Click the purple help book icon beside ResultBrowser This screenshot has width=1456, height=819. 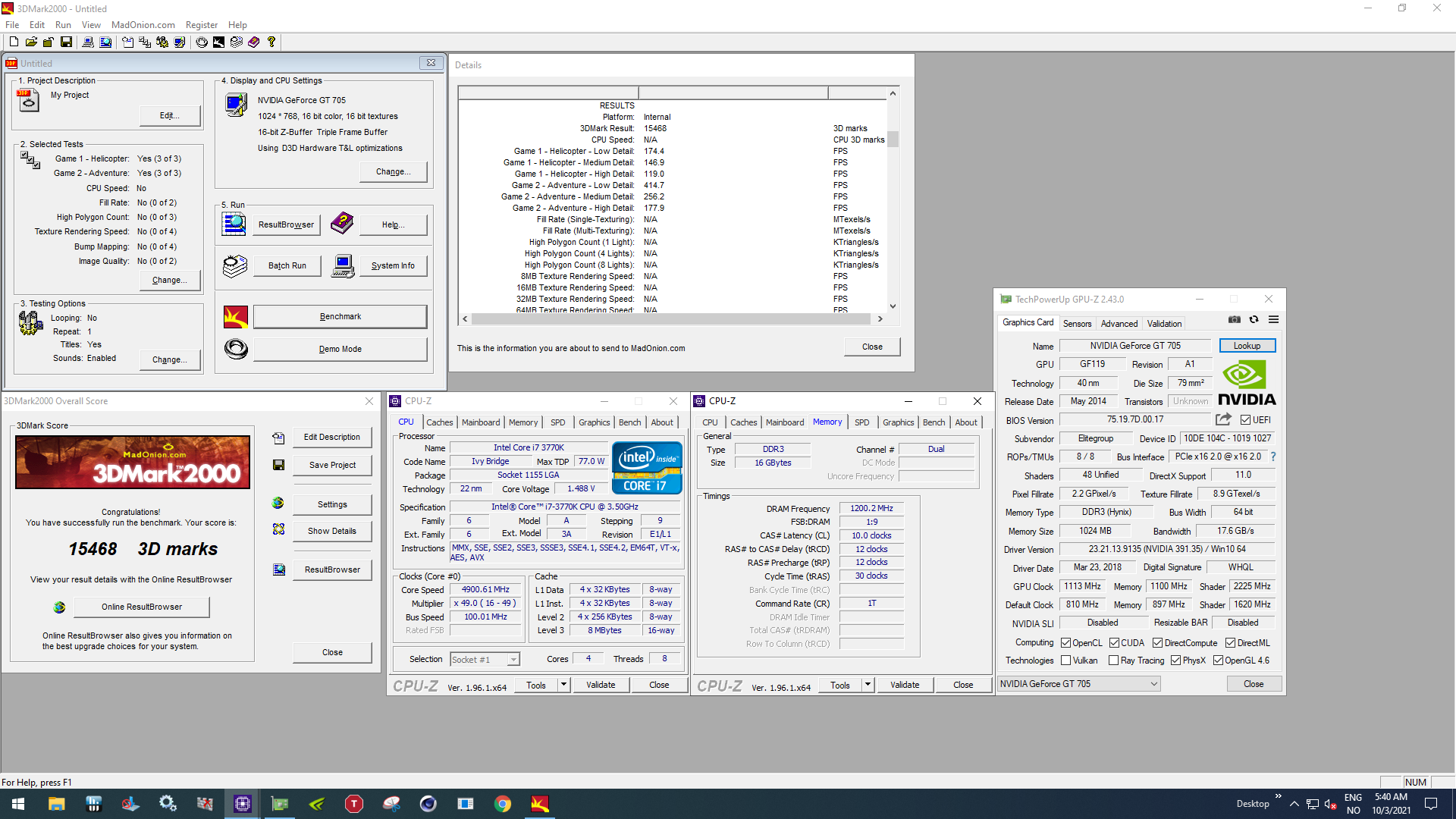(x=342, y=223)
